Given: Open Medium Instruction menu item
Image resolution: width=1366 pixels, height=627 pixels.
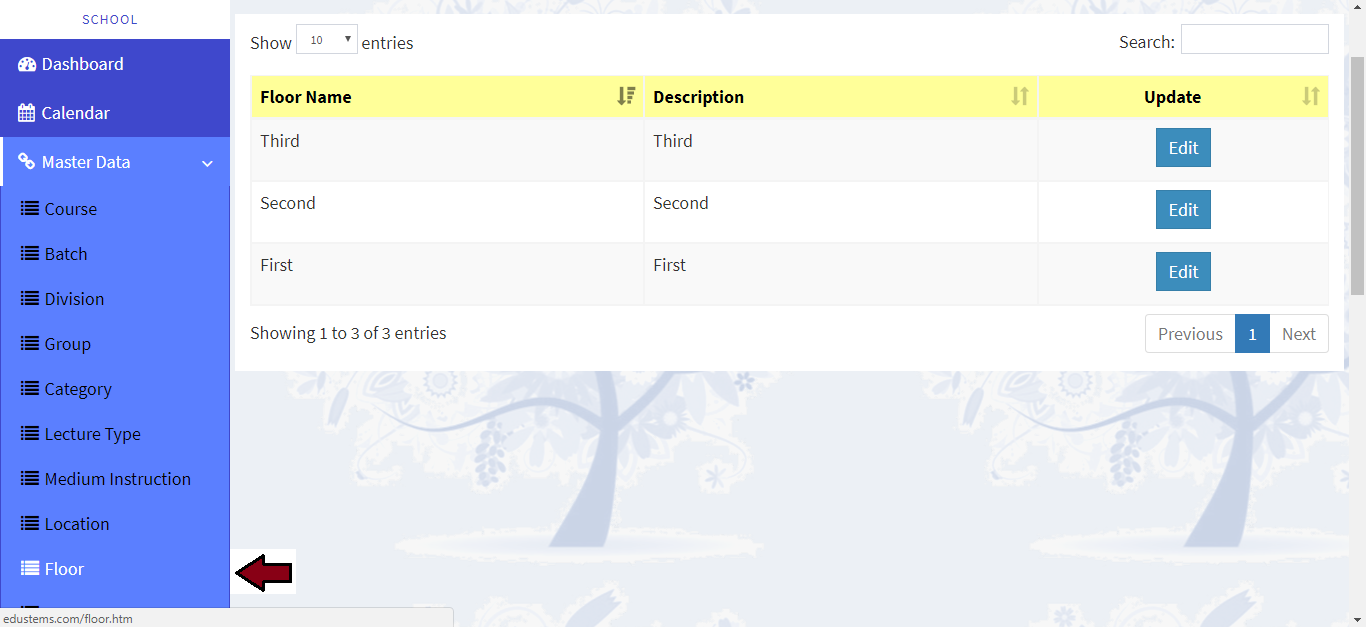Looking at the screenshot, I should pyautogui.click(x=117, y=479).
